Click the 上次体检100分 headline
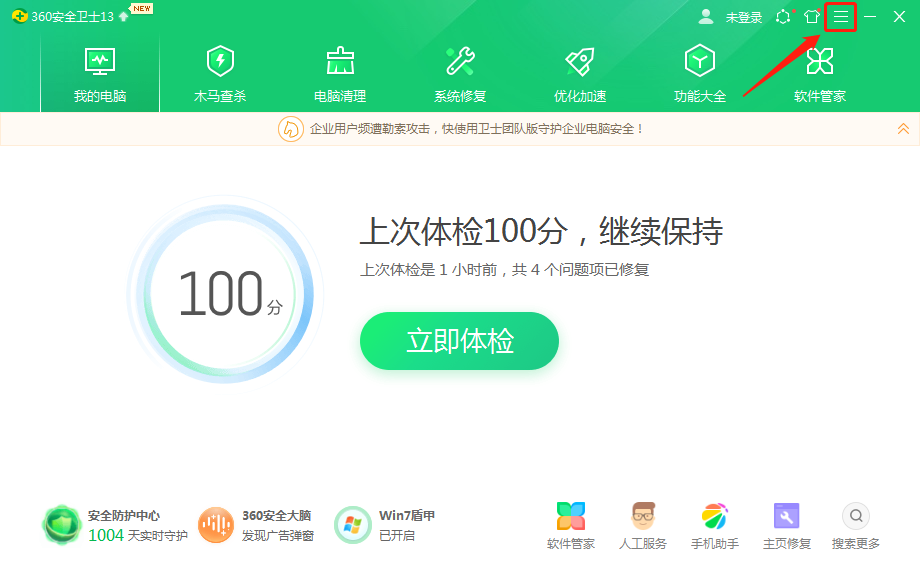Image resolution: width=920 pixels, height=580 pixels. [541, 231]
